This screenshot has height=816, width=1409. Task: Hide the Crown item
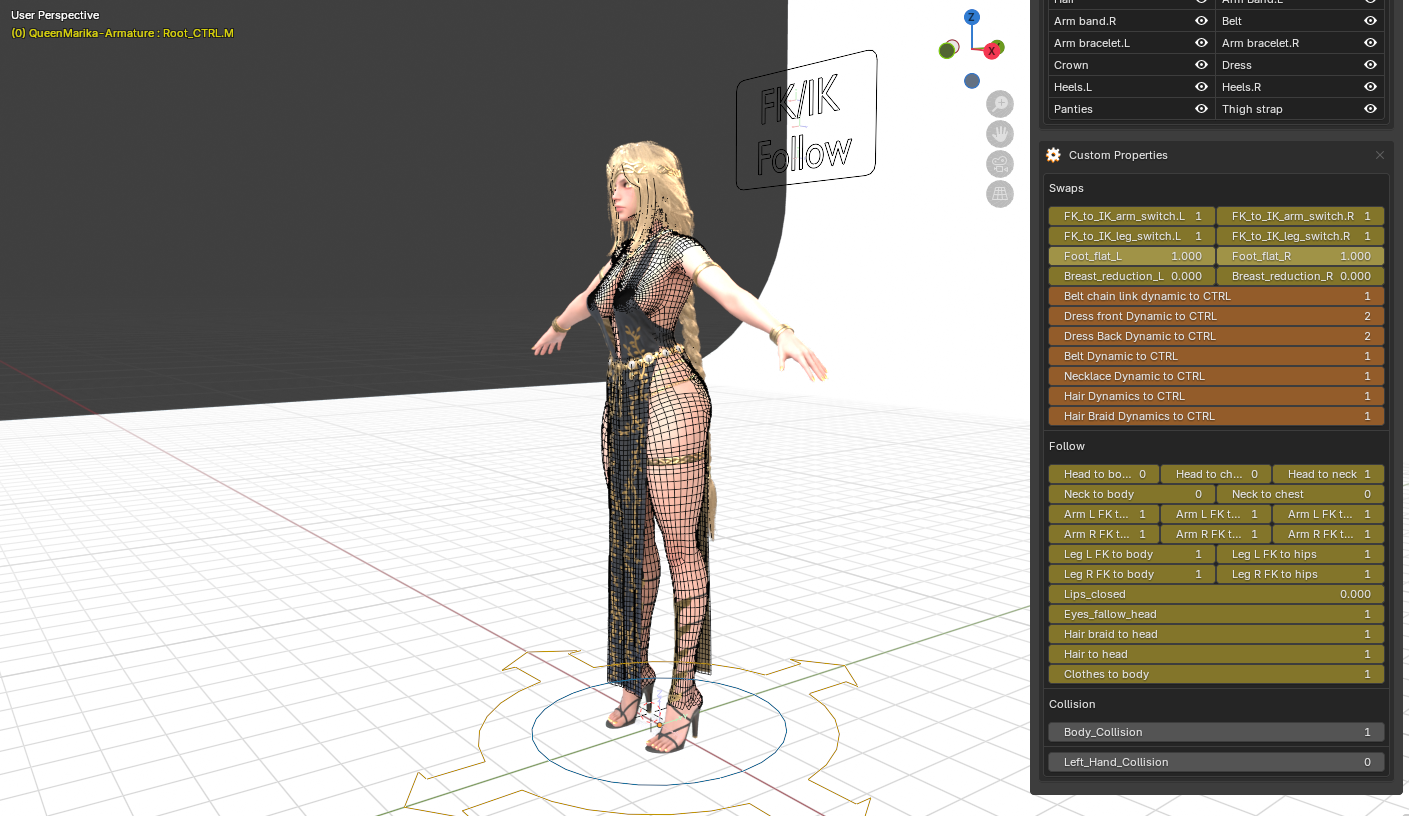[1201, 65]
